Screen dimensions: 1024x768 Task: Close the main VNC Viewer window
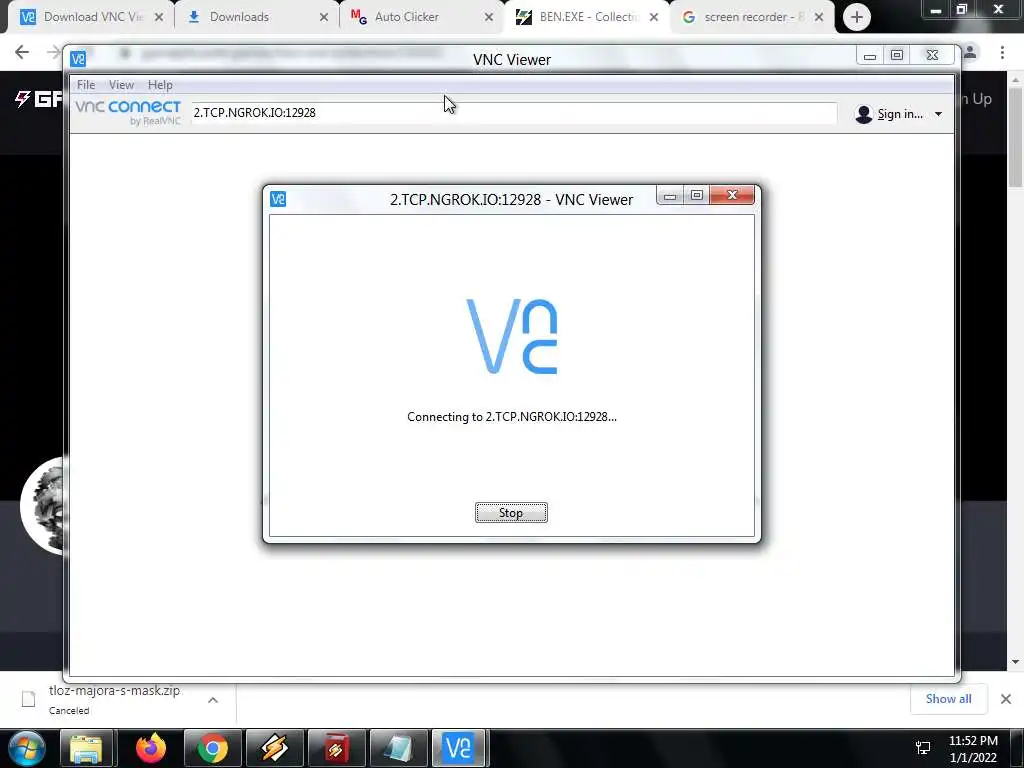(x=933, y=56)
